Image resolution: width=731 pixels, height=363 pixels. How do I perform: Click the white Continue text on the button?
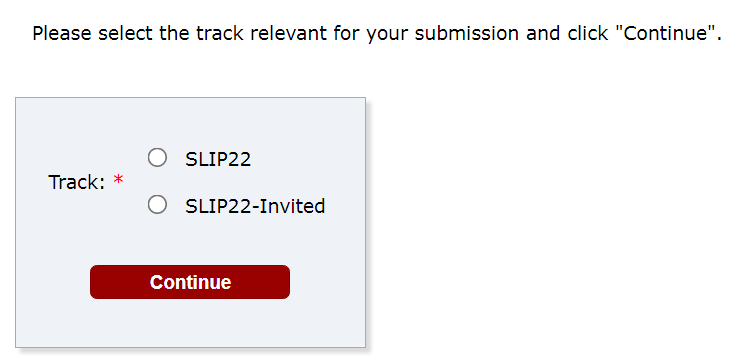[x=190, y=282]
